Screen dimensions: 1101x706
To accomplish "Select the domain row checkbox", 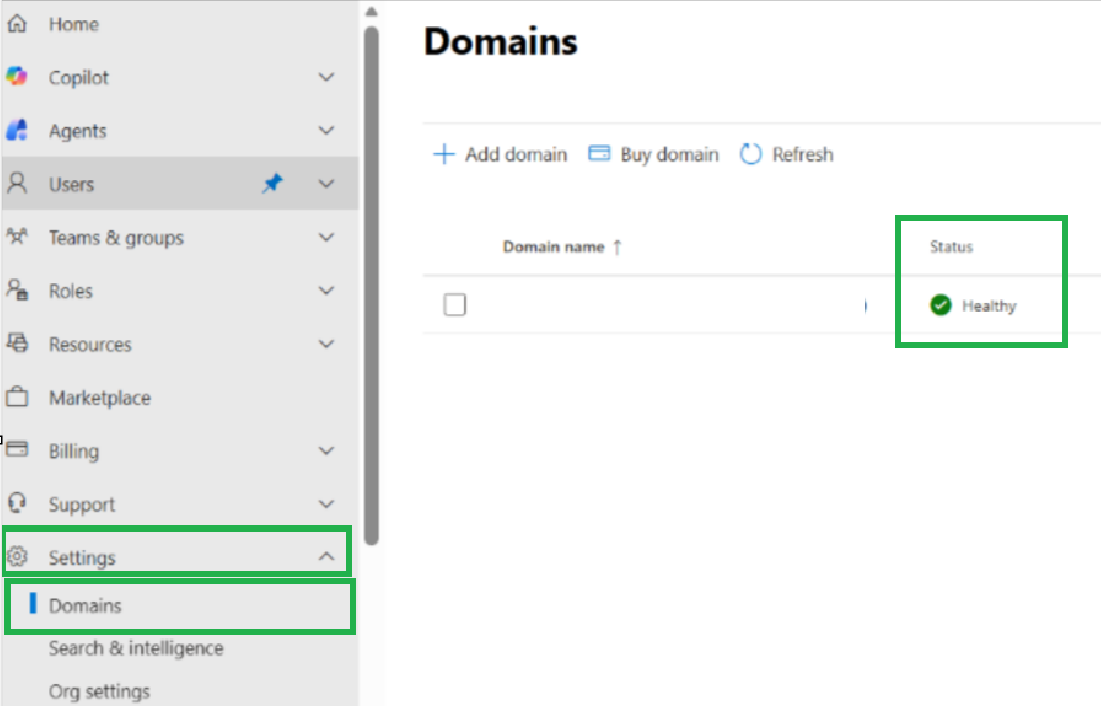I will [x=454, y=305].
